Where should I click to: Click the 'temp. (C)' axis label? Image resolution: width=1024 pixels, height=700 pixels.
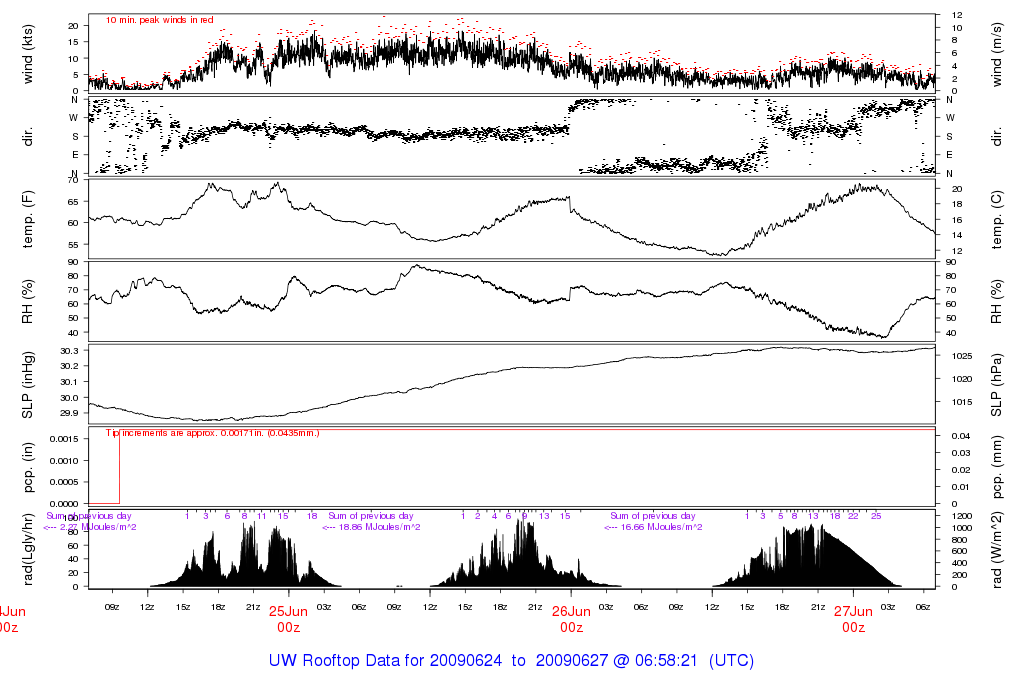pyautogui.click(x=996, y=219)
